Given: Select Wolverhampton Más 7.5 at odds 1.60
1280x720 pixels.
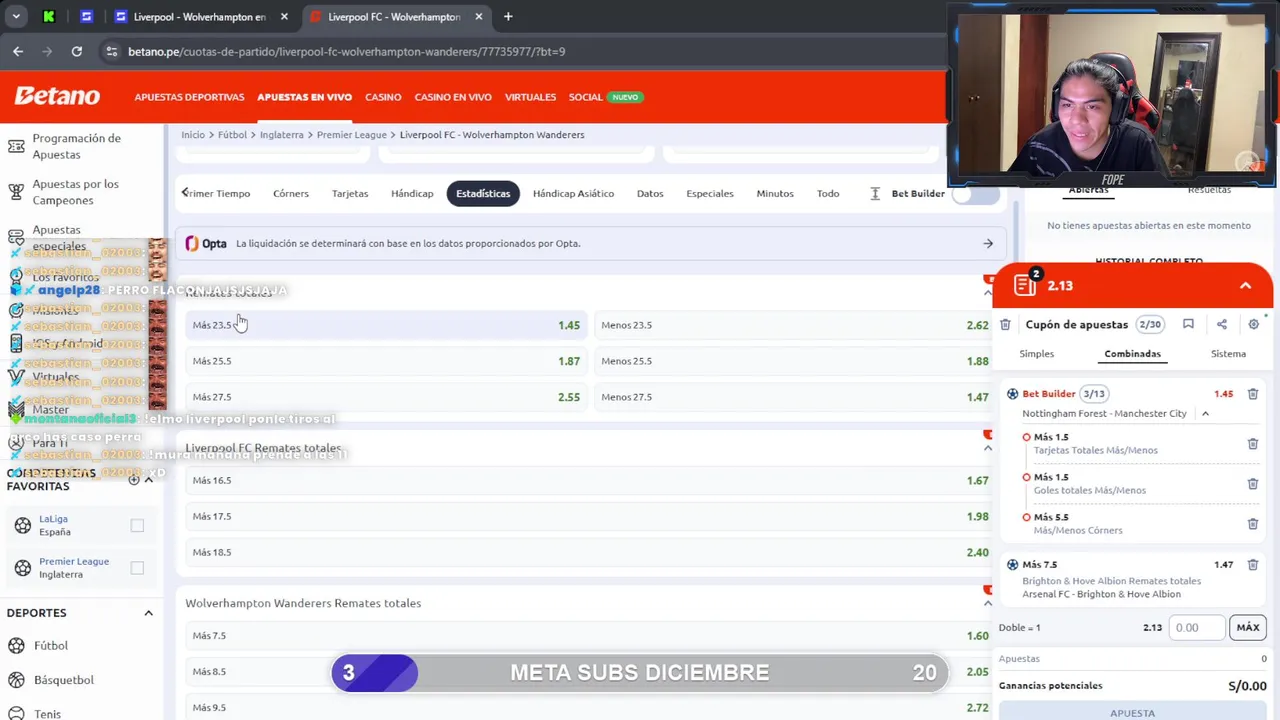Looking at the screenshot, I should tap(590, 636).
